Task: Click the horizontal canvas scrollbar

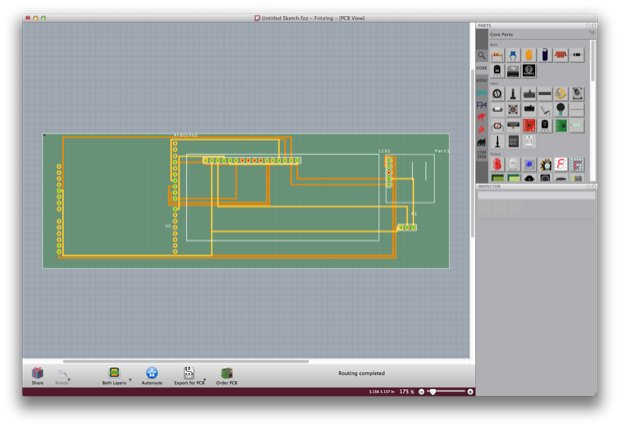Action: point(186,361)
